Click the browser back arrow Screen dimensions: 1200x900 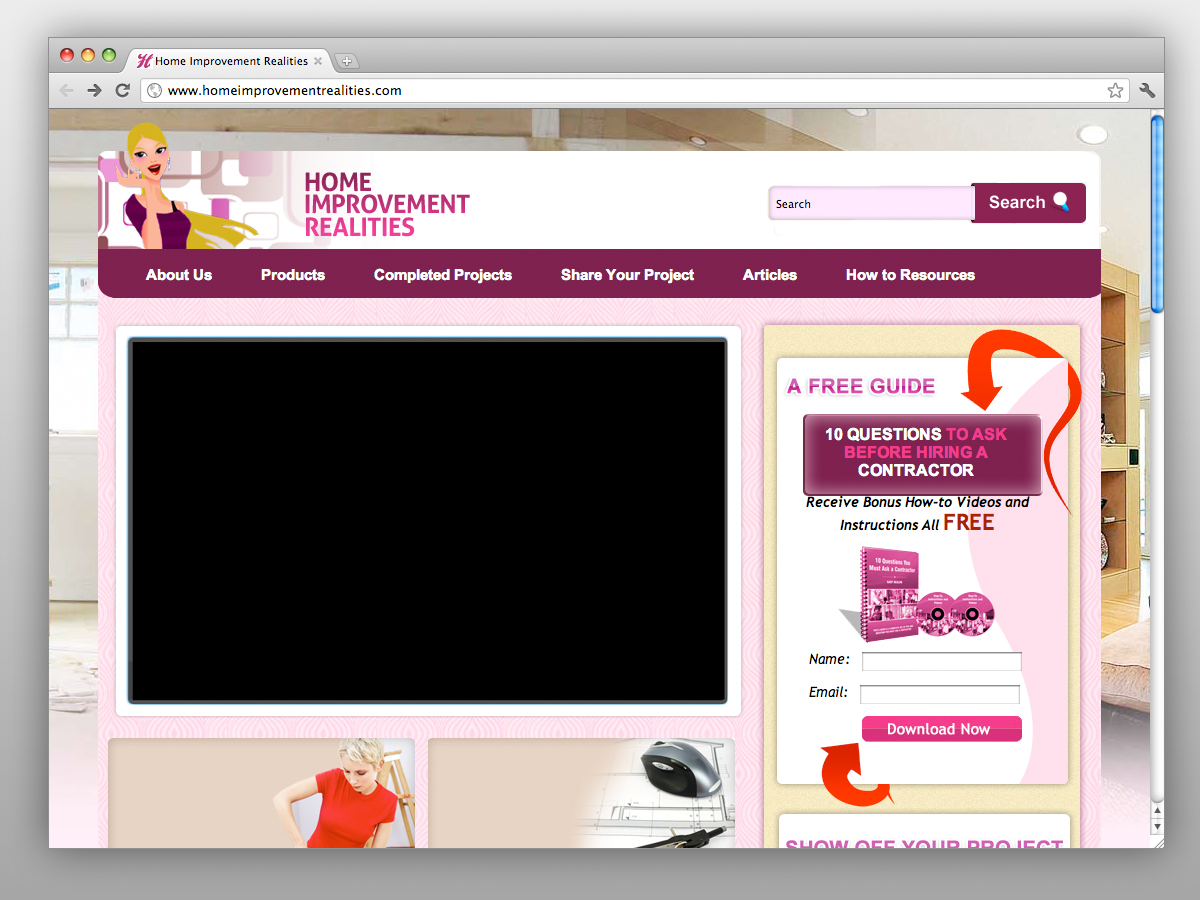[66, 90]
